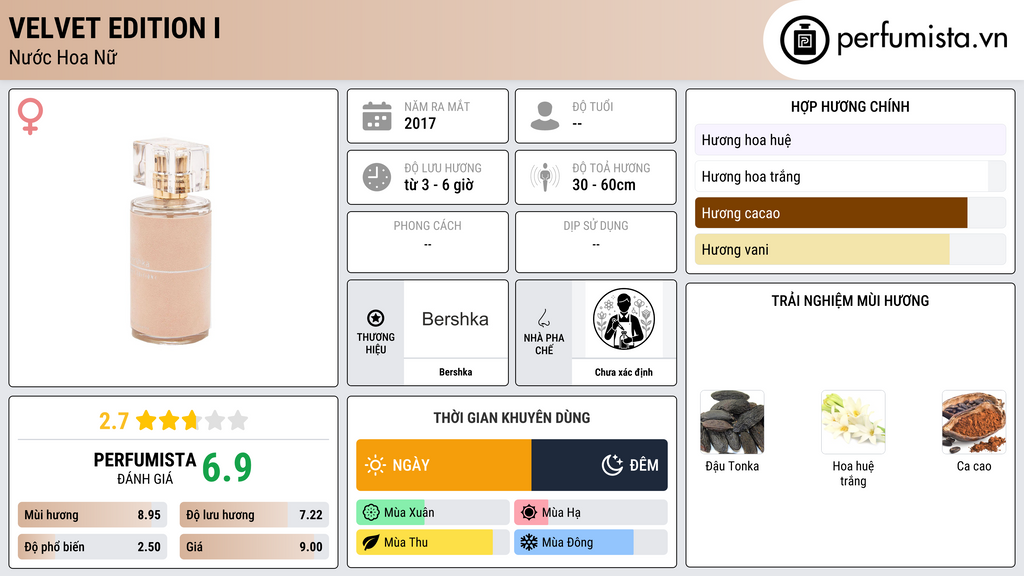Click the Hương hoa huệ accord bar

pyautogui.click(x=850, y=140)
